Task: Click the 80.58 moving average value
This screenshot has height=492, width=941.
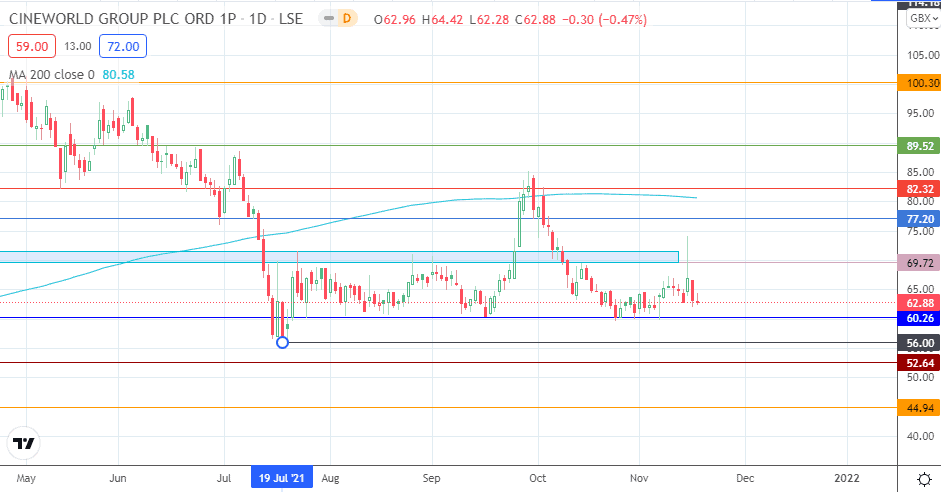Action: pyautogui.click(x=118, y=74)
